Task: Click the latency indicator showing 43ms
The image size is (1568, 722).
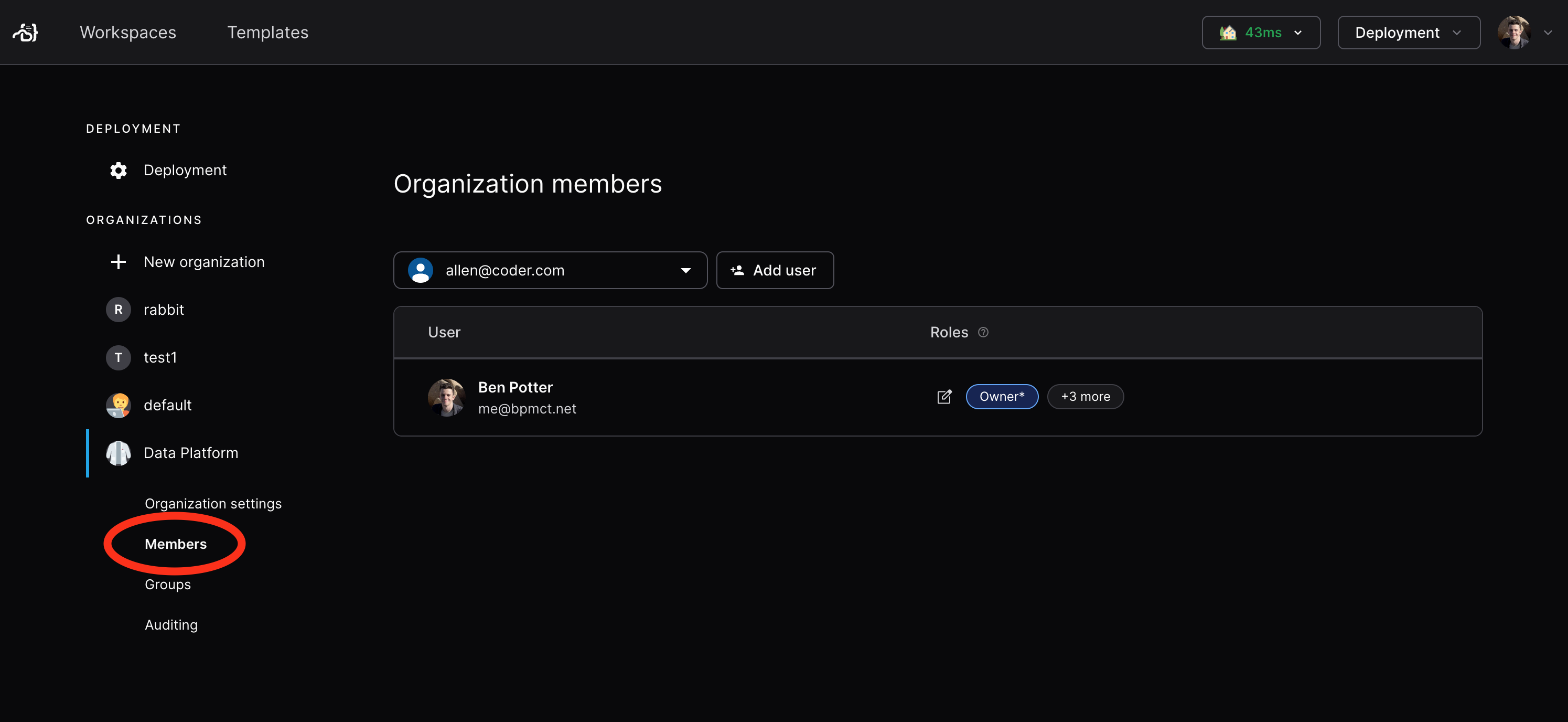Action: pos(1260,33)
